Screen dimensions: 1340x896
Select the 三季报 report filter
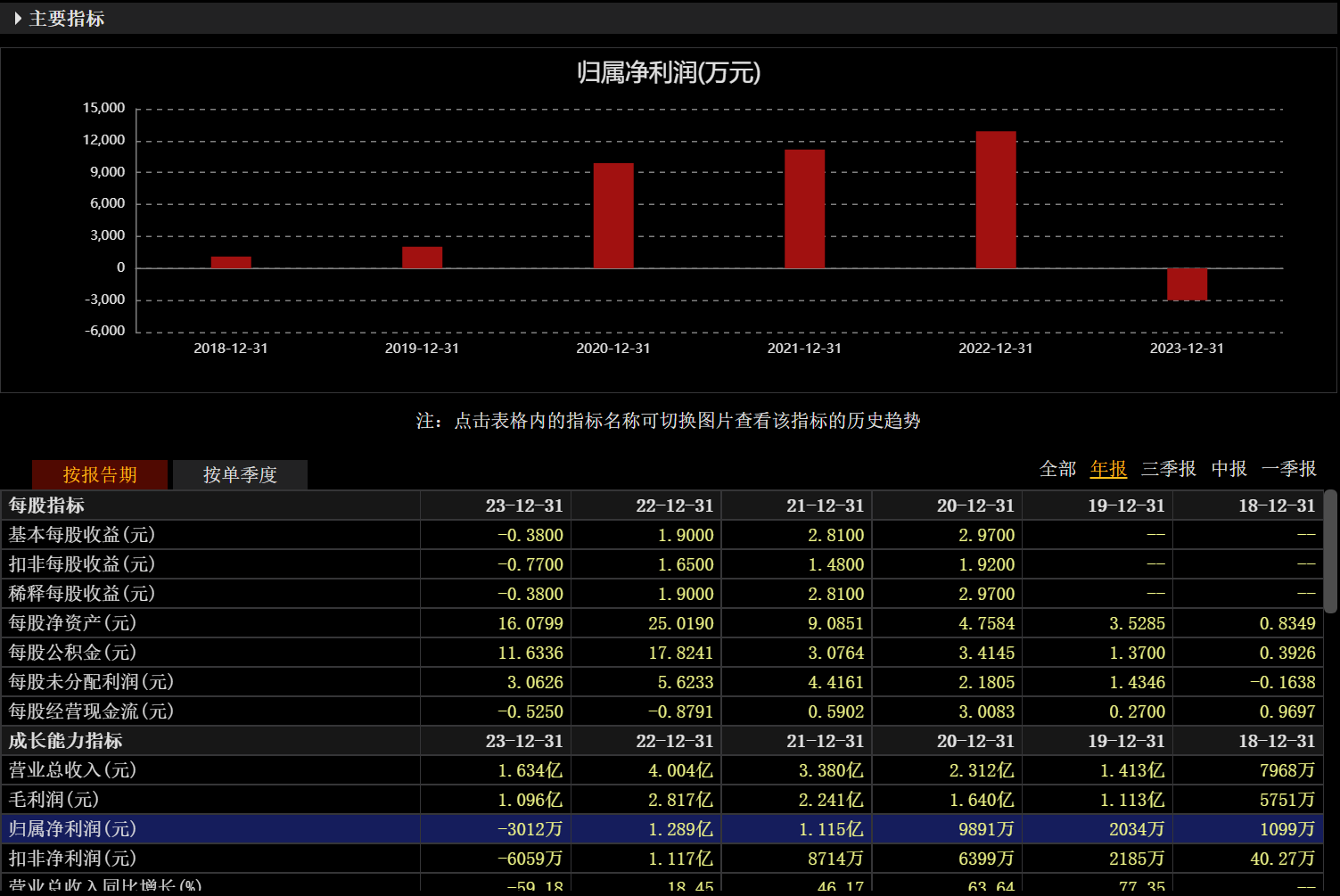click(x=1169, y=469)
